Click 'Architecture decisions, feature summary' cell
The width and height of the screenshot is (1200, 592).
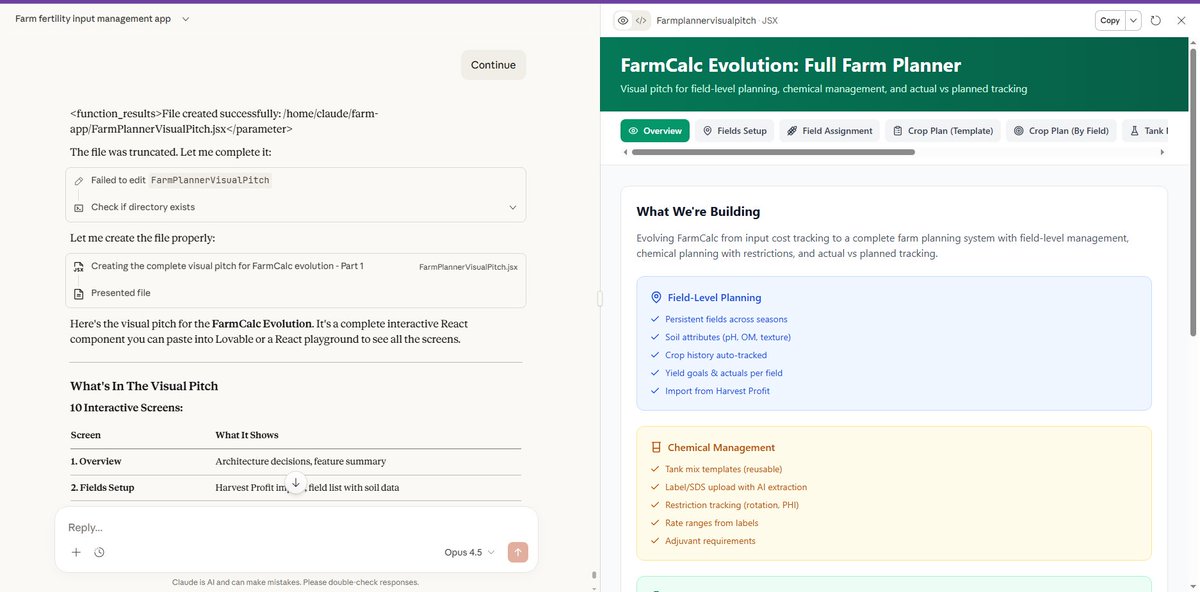[x=301, y=461]
